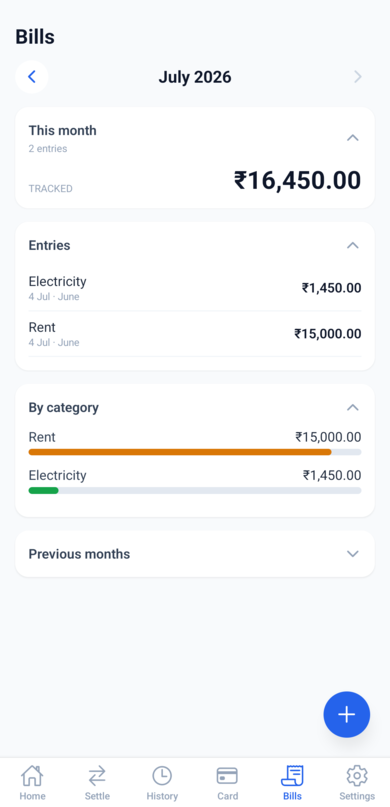
Task: Open the Settle tab arrows icon
Action: pos(97,775)
